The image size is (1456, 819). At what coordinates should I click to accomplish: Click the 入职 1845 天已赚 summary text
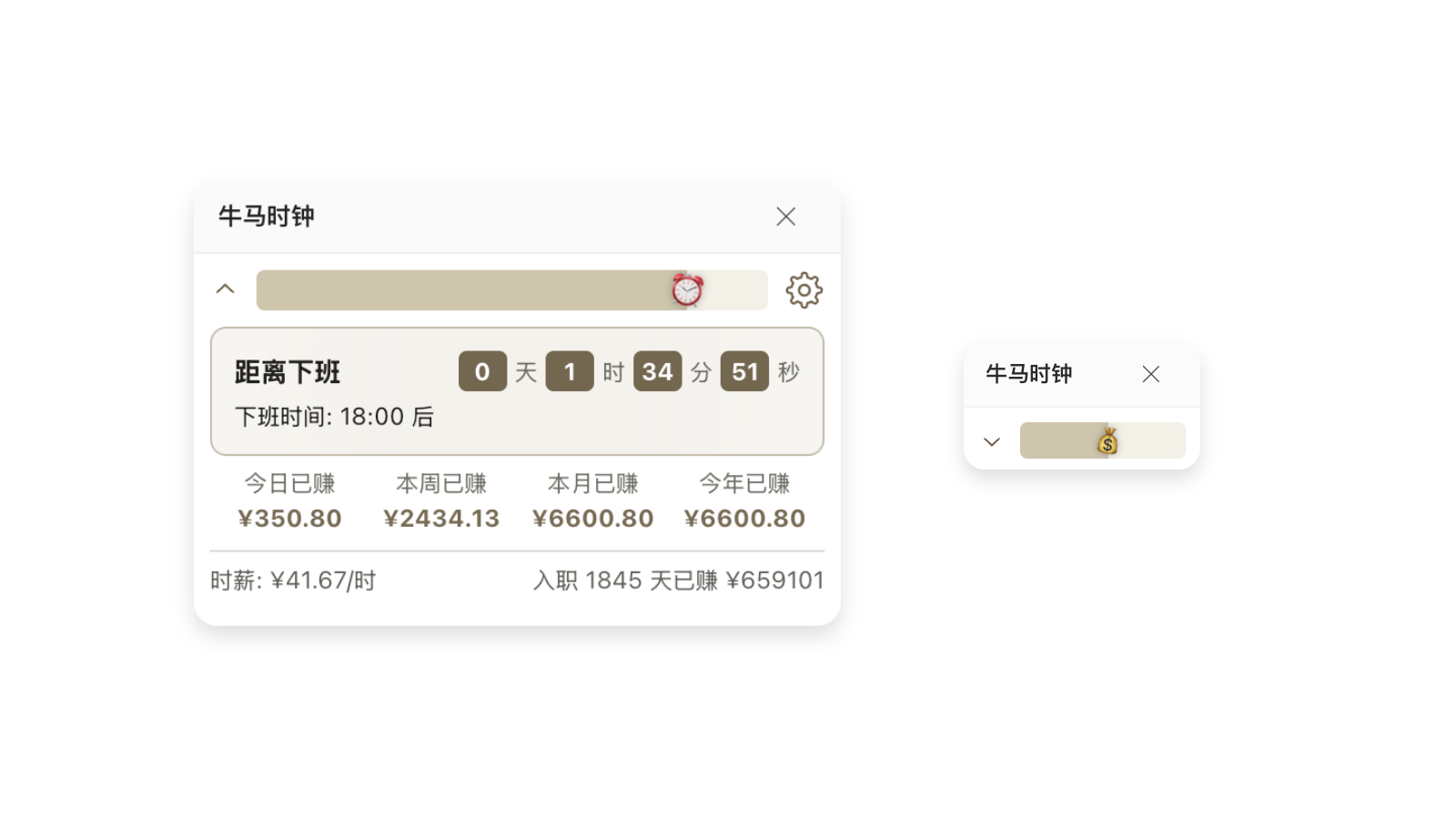click(x=678, y=581)
